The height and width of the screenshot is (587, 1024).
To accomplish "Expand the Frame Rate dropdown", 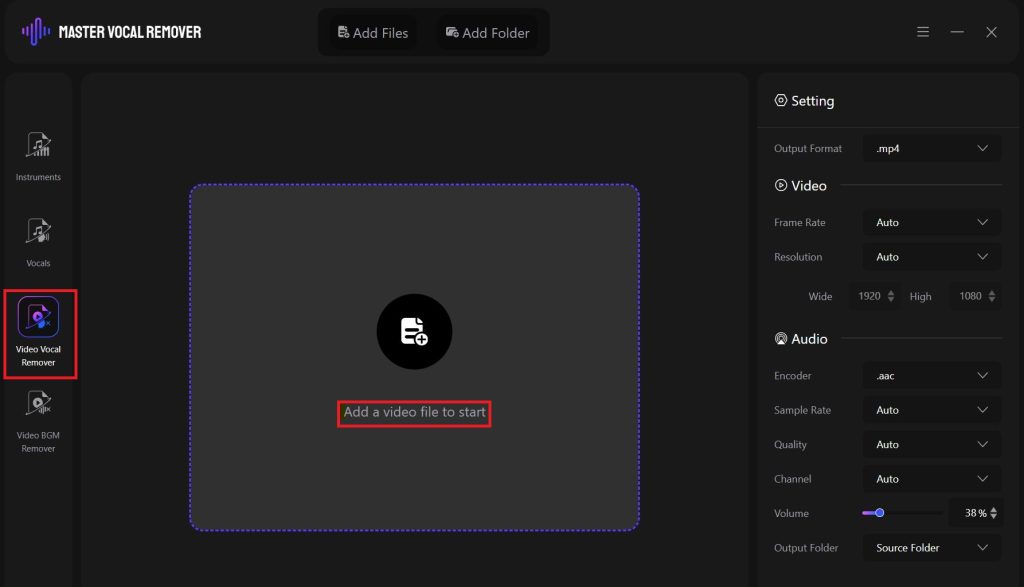I will [931, 221].
